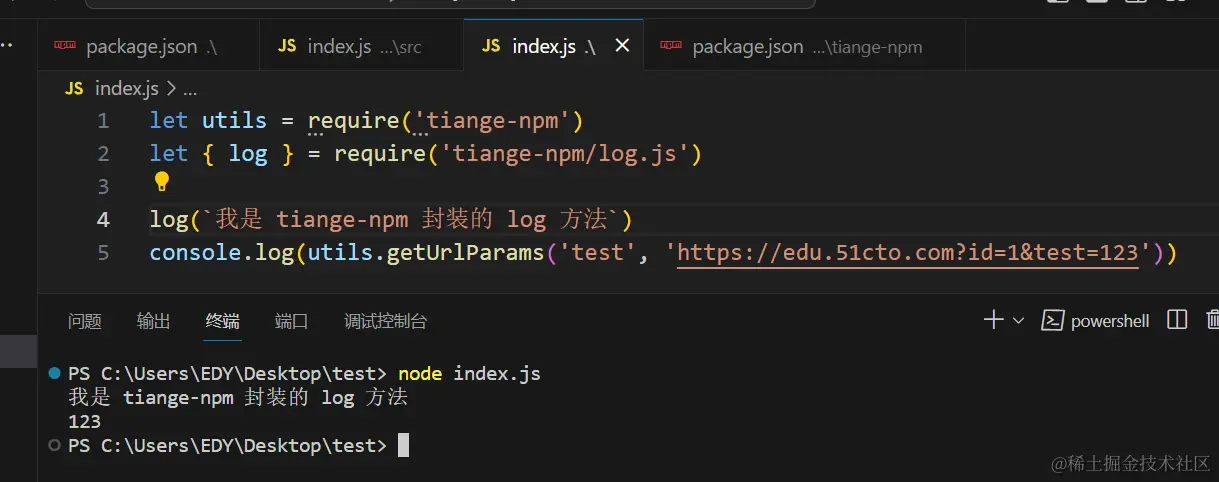This screenshot has width=1219, height=482.
Task: Click the npm icon on first package.json tab
Action: coord(65,46)
